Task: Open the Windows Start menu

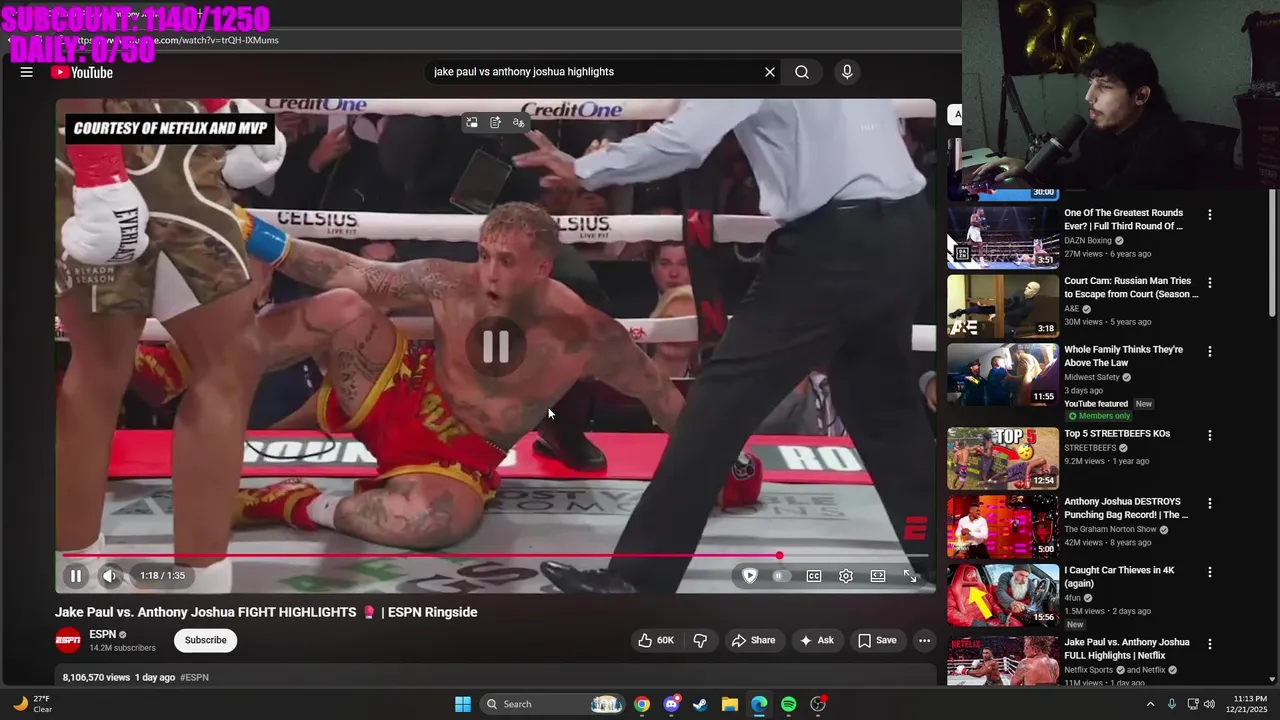Action: (463, 704)
